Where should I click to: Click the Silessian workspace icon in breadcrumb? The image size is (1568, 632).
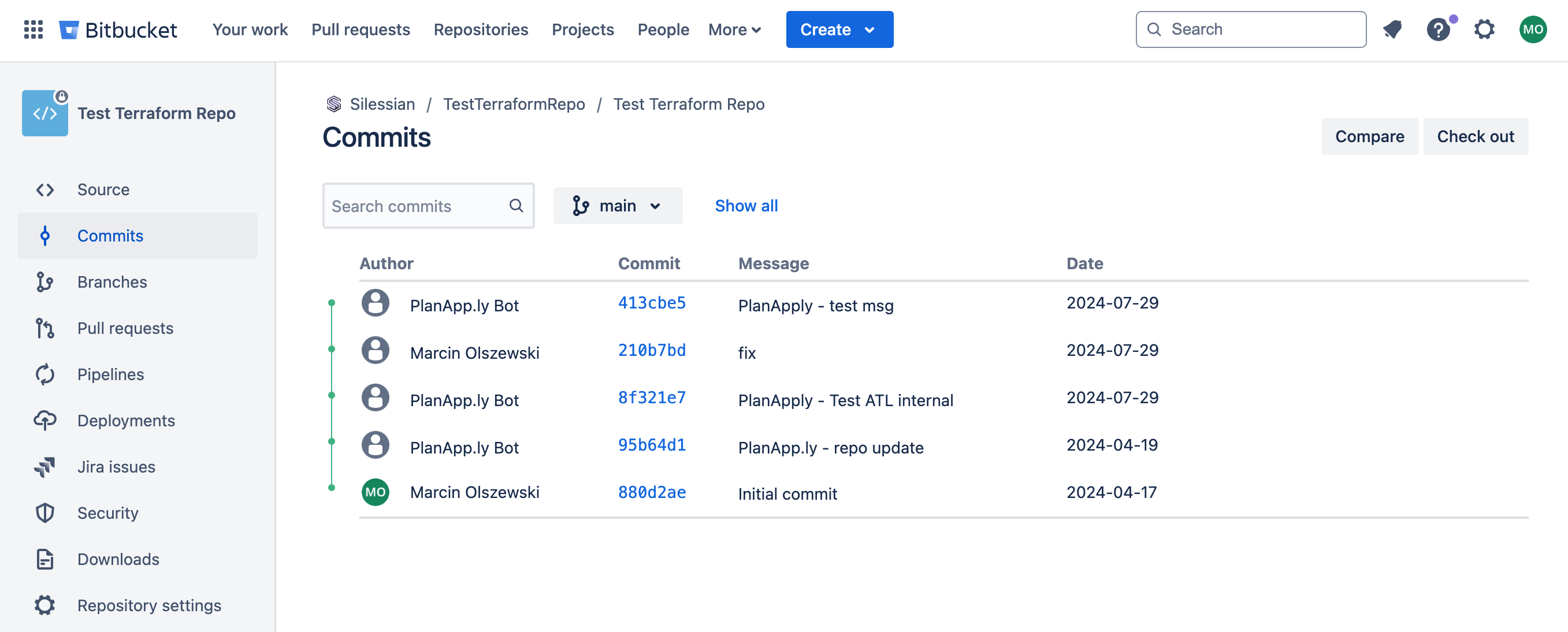333,104
